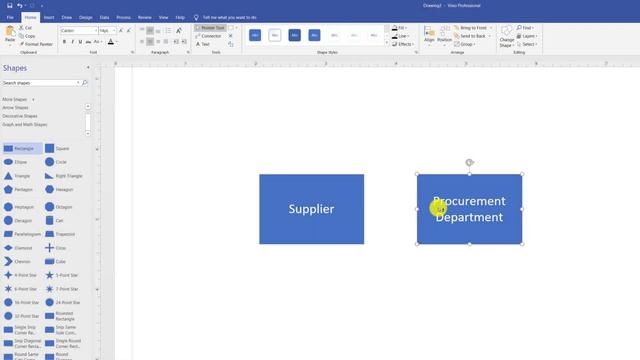Click in the Search shapes field
This screenshot has width=640, height=360.
(x=39, y=83)
